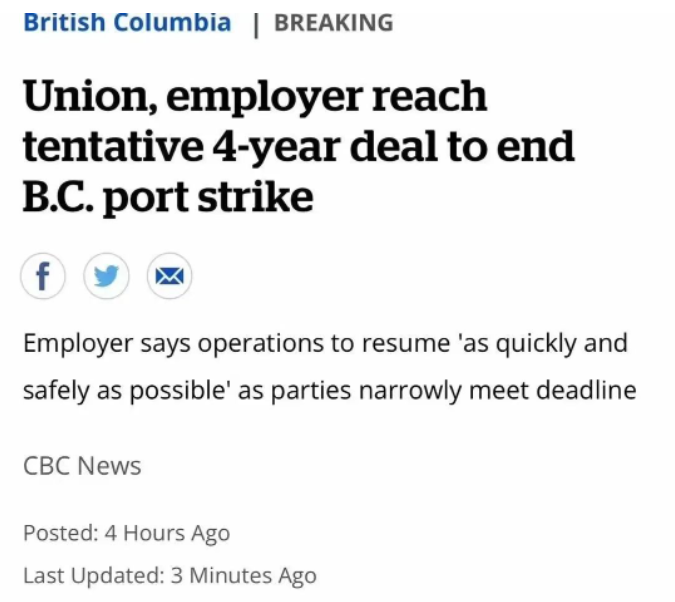
Task: Open the British Columbia section link
Action: 127,22
